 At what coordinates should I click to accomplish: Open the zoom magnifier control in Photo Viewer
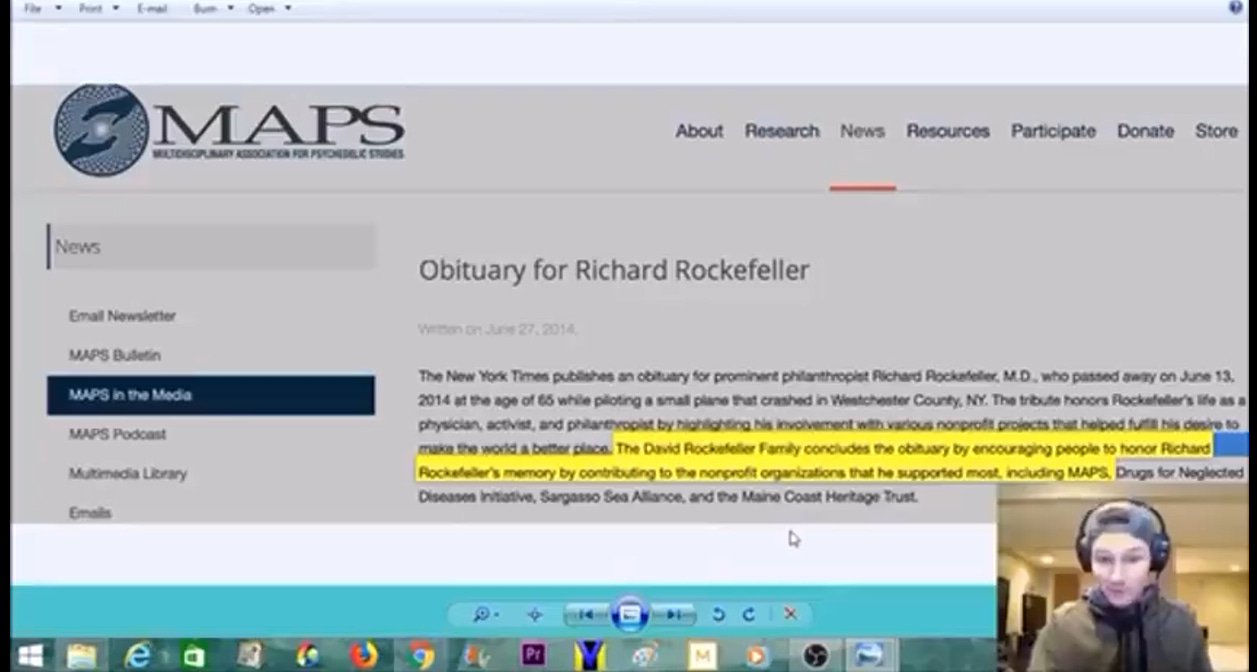485,614
